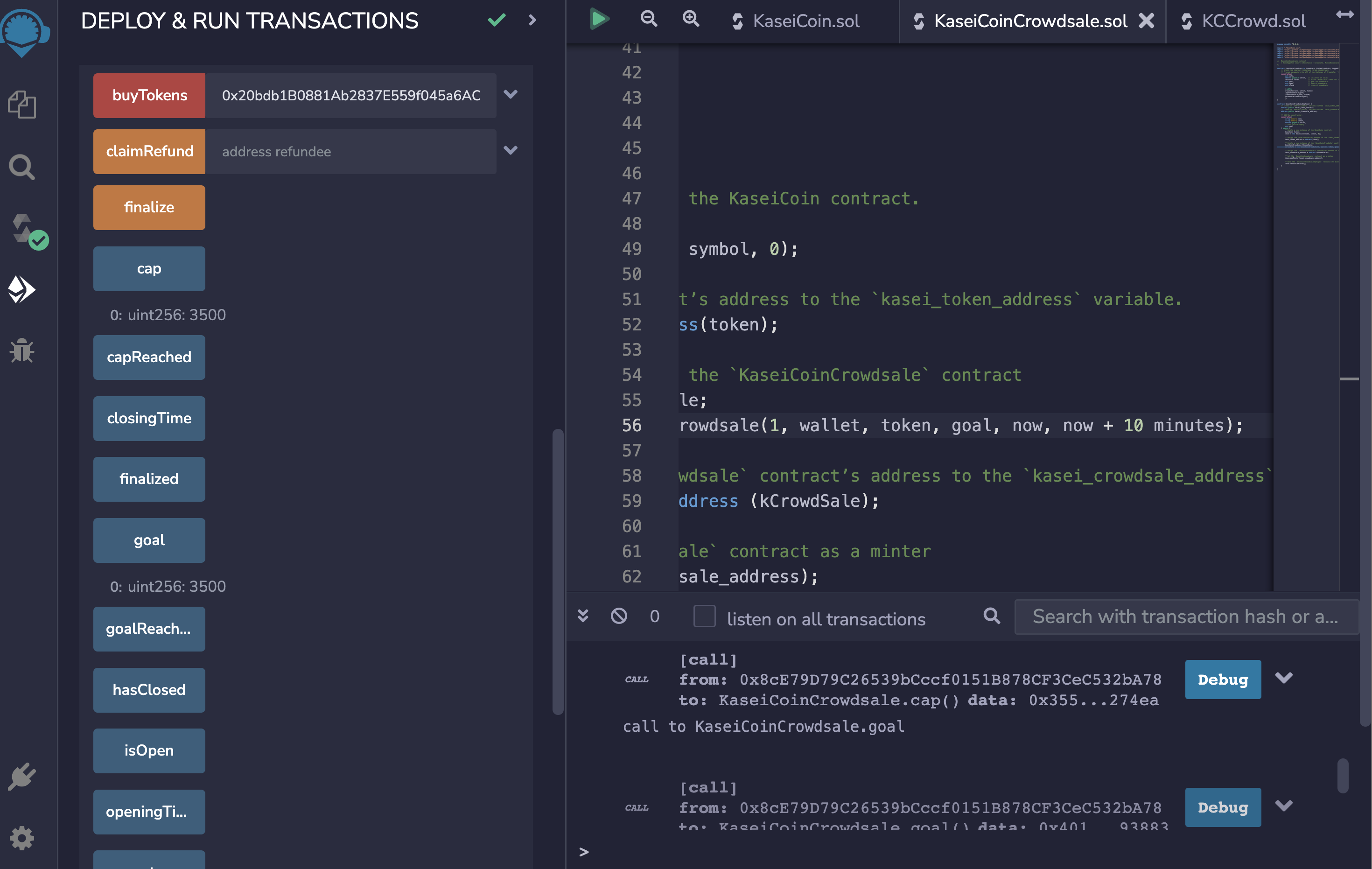Image resolution: width=1372 pixels, height=869 pixels.
Task: Expand the claimRefund parameters chevron
Action: (511, 150)
